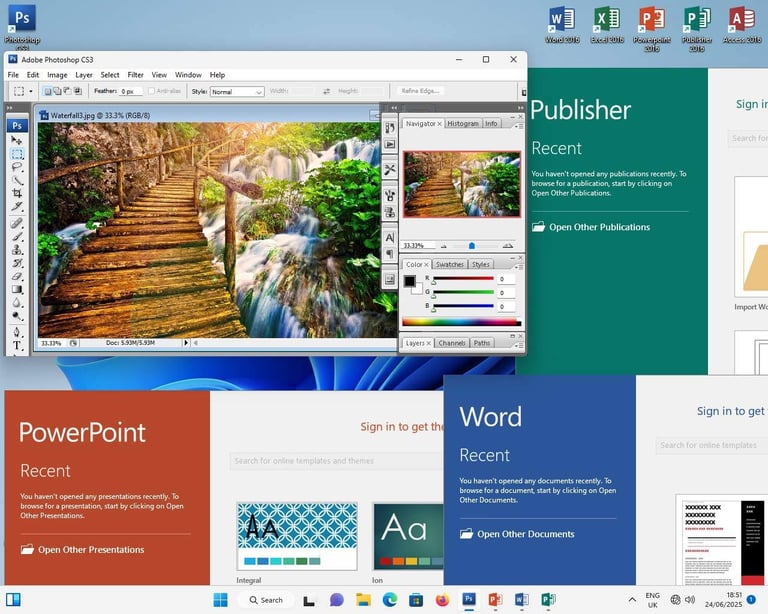Open the Layer menu in Photoshop

[x=84, y=75]
